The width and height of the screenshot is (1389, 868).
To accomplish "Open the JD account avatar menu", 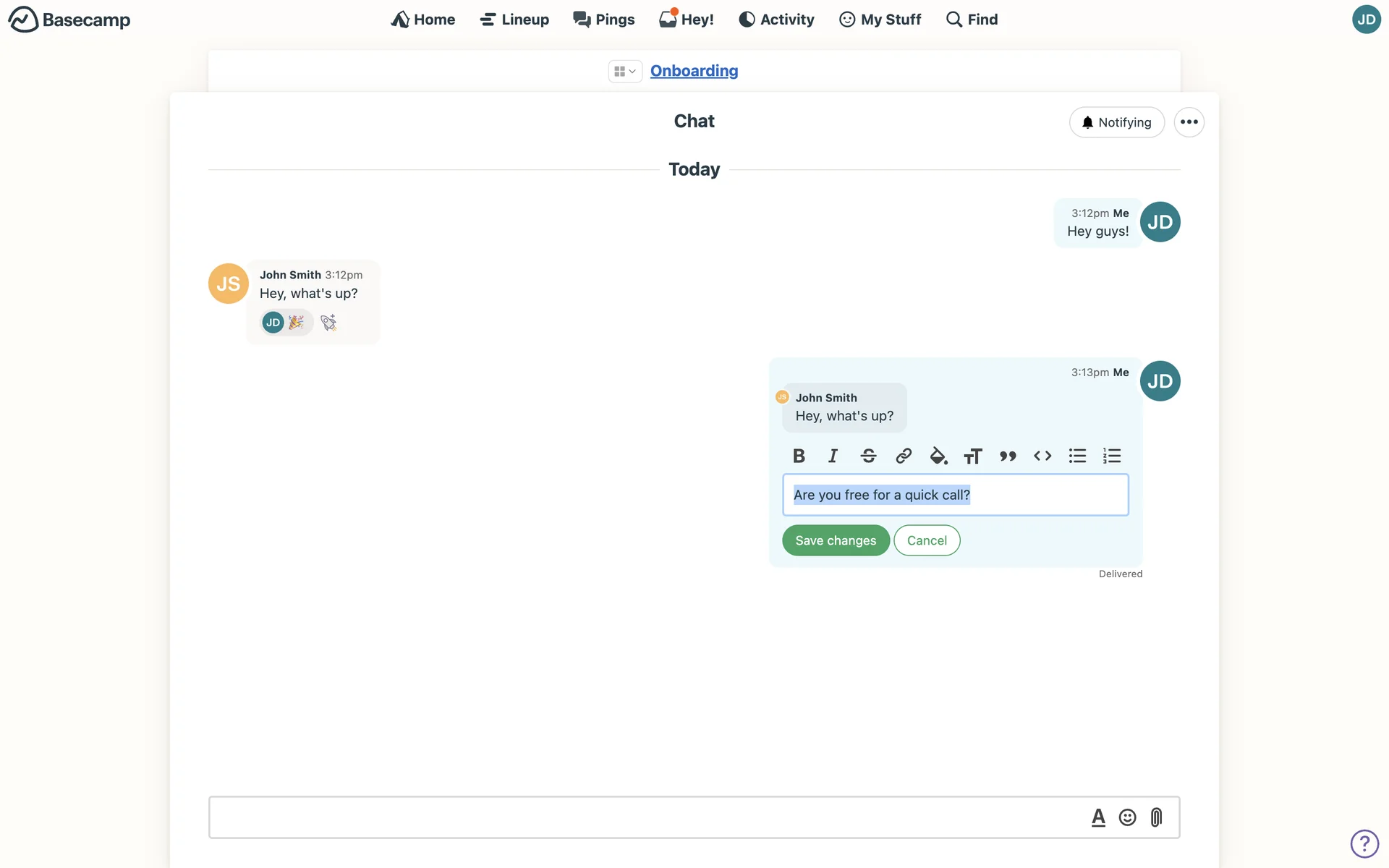I will pyautogui.click(x=1366, y=20).
